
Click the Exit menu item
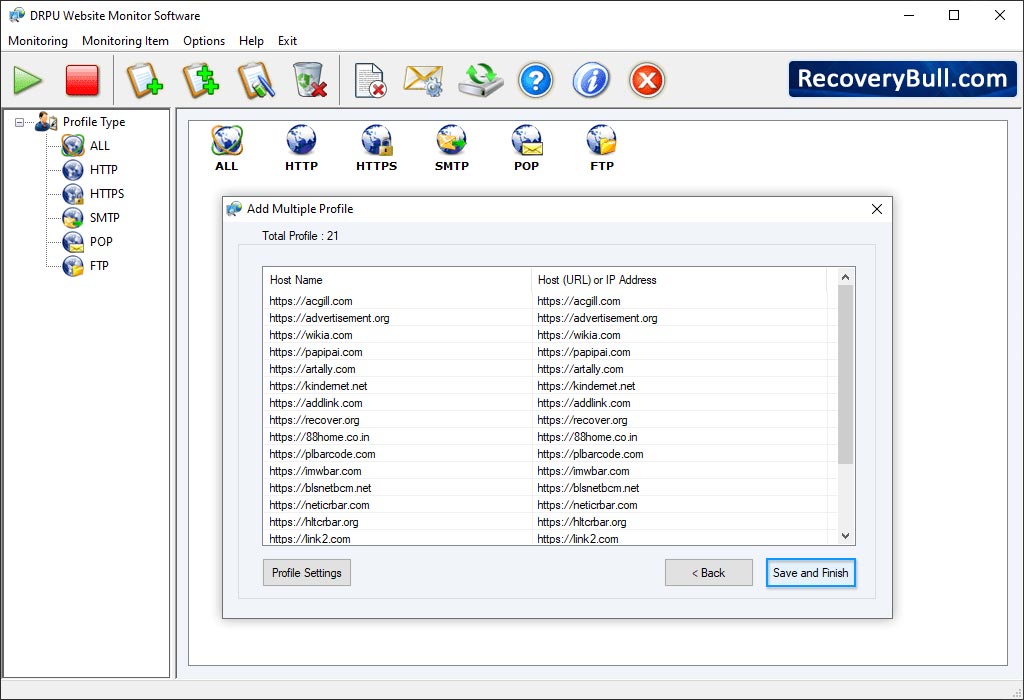coord(287,40)
